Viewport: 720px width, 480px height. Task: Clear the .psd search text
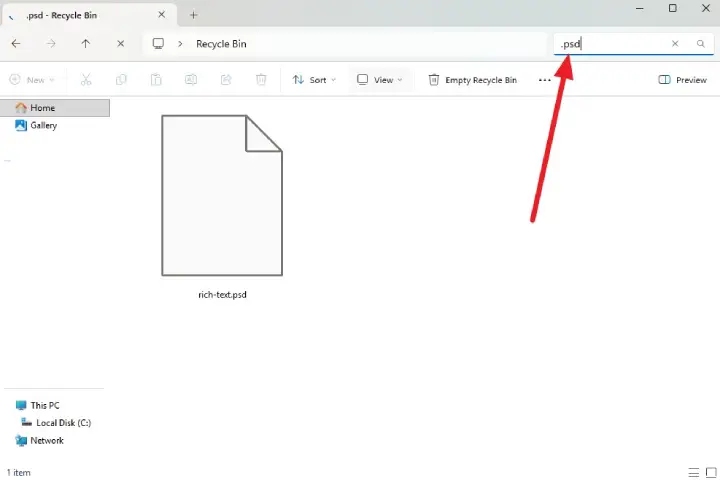pyautogui.click(x=675, y=44)
